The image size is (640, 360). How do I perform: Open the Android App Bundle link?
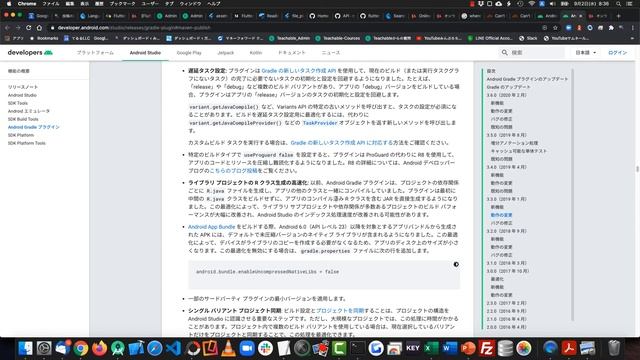211,227
